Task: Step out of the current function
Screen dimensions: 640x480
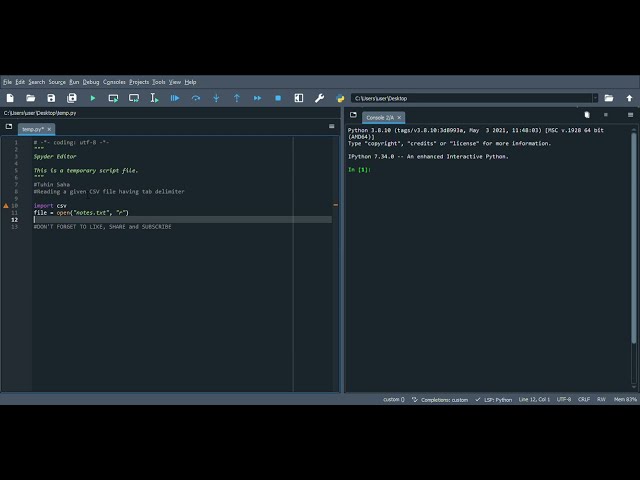Action: (237, 98)
